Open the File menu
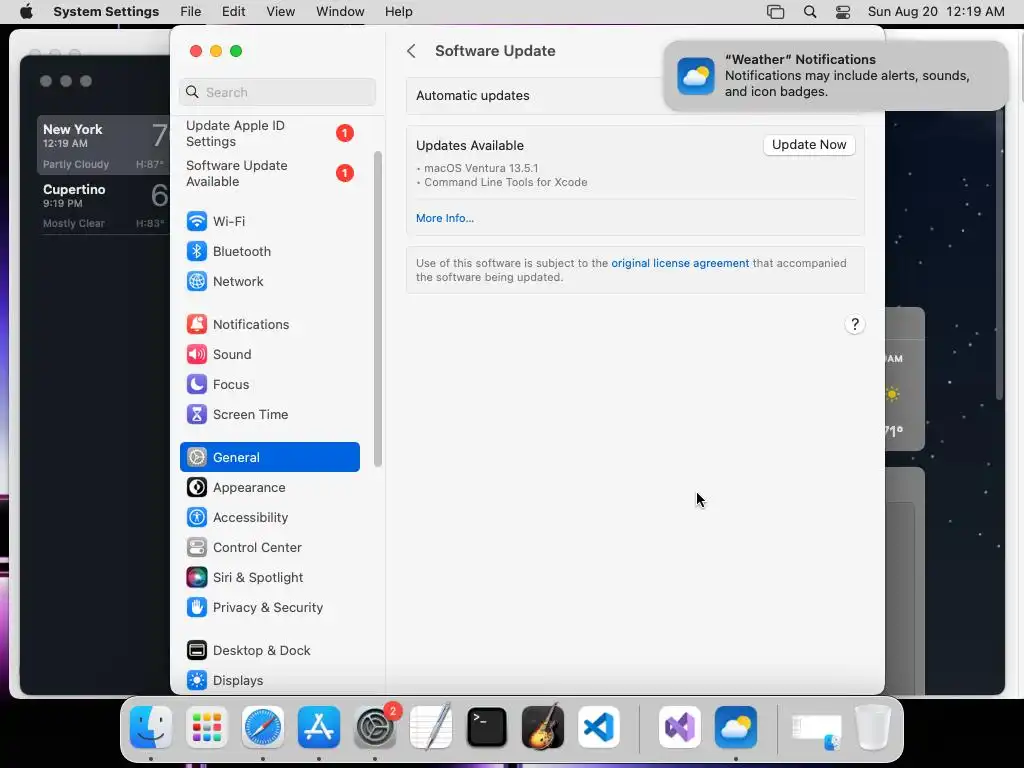 click(x=191, y=12)
